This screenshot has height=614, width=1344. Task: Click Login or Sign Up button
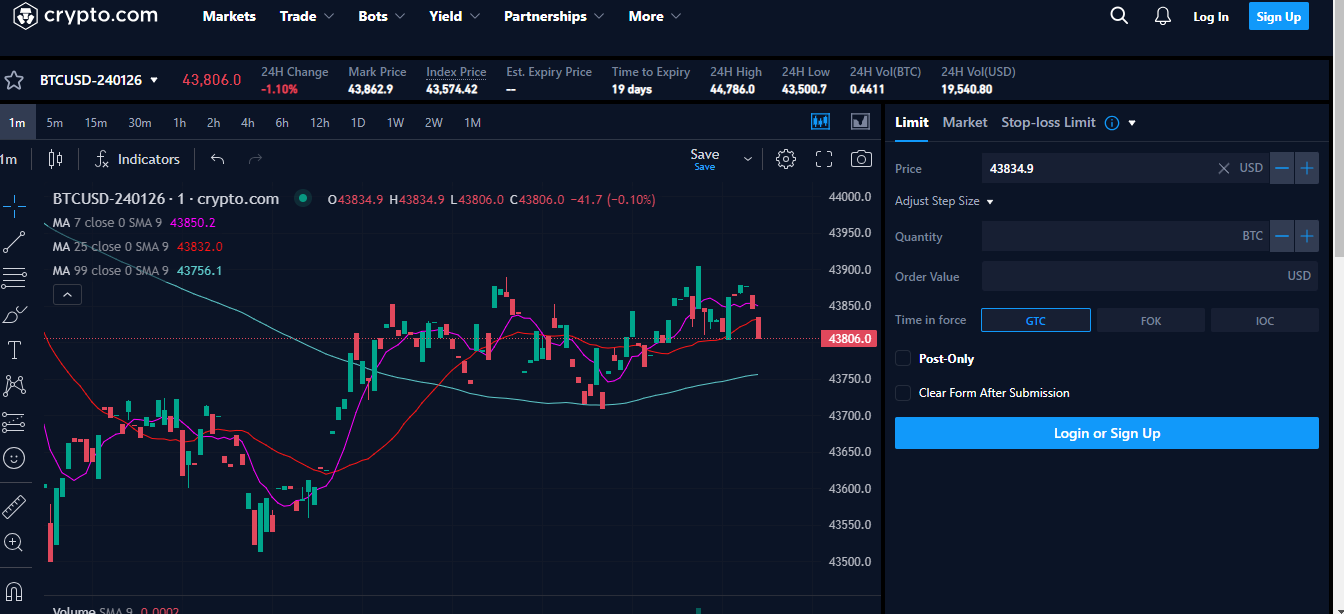pos(1107,433)
